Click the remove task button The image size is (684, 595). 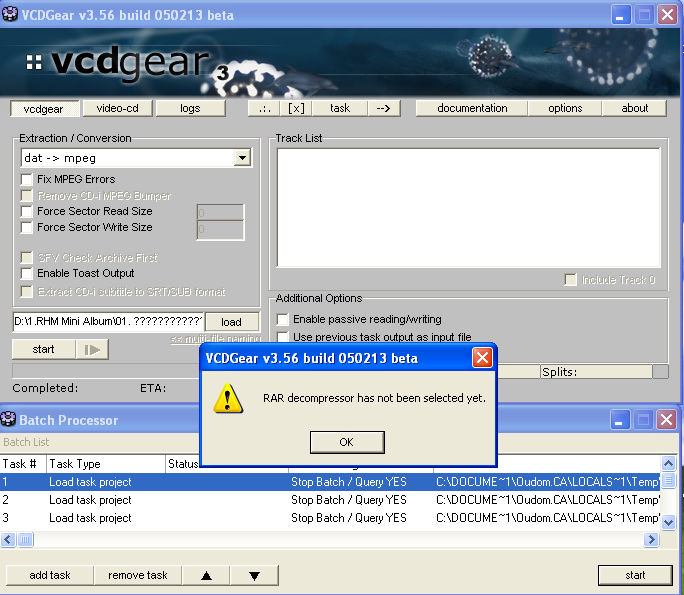(x=138, y=575)
